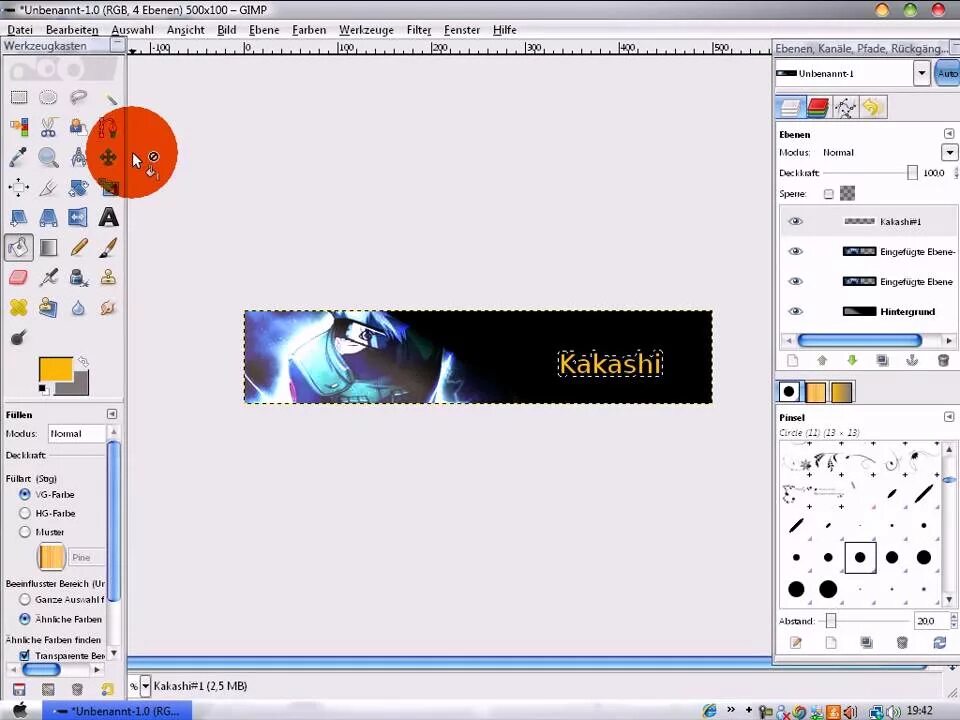
Task: Switch to the Channels (Kanäle) tab
Action: coord(817,108)
